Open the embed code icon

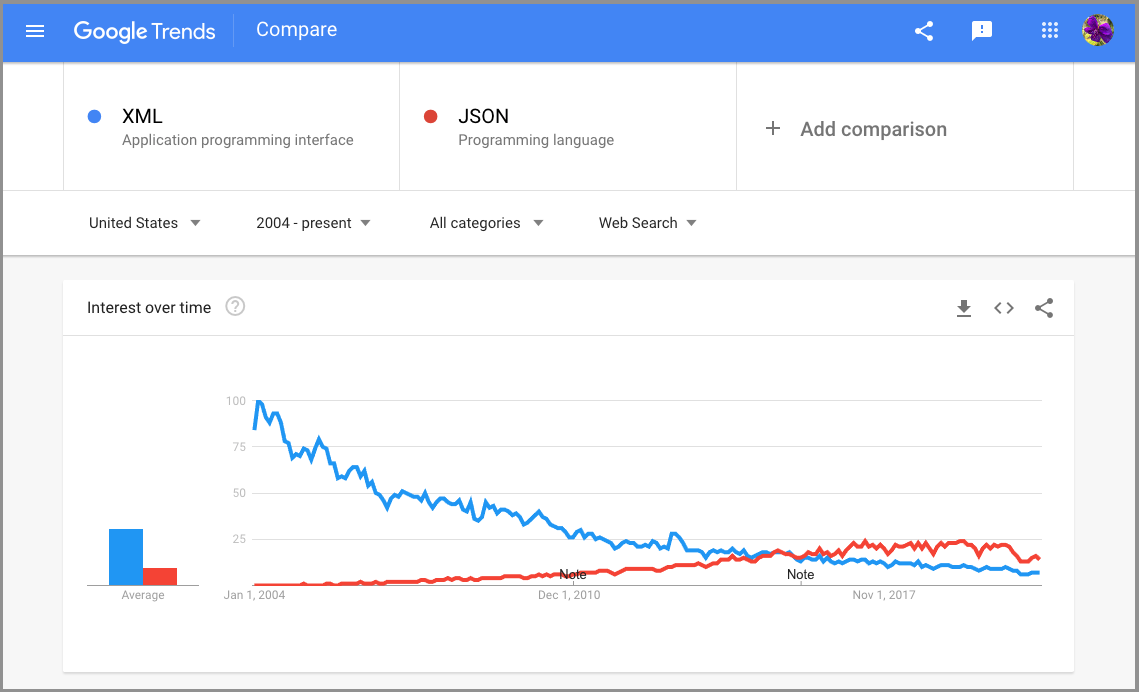coord(1003,309)
